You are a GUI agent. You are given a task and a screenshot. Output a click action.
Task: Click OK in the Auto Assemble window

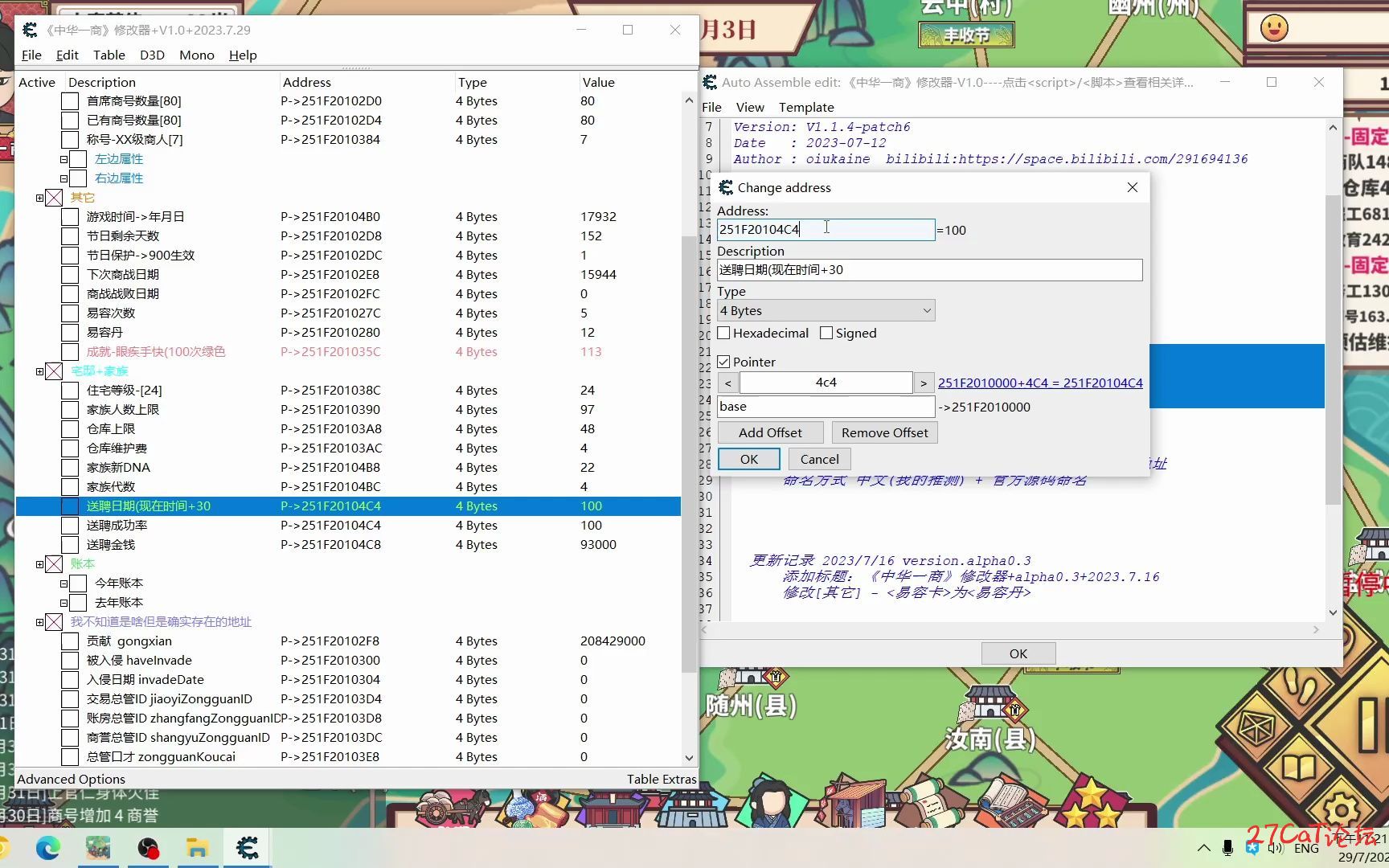click(x=1018, y=653)
